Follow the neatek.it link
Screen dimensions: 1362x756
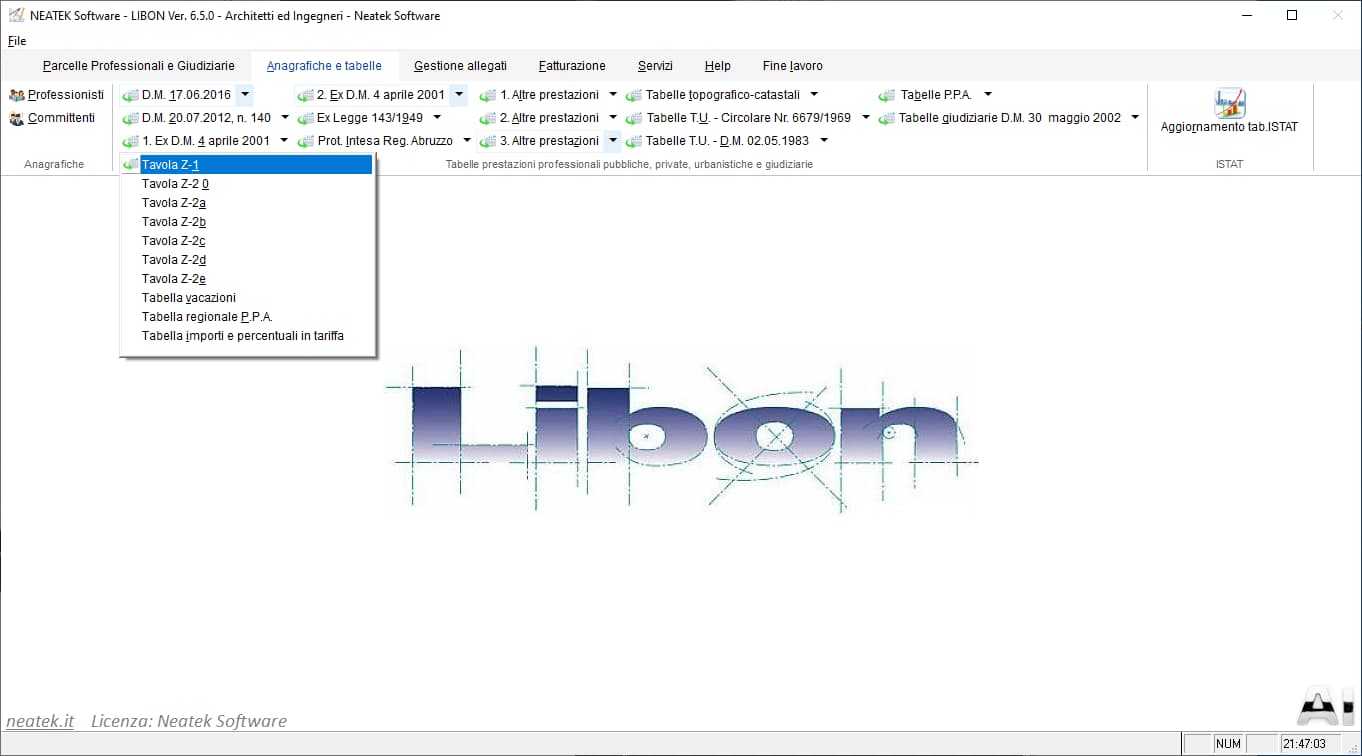click(x=40, y=721)
